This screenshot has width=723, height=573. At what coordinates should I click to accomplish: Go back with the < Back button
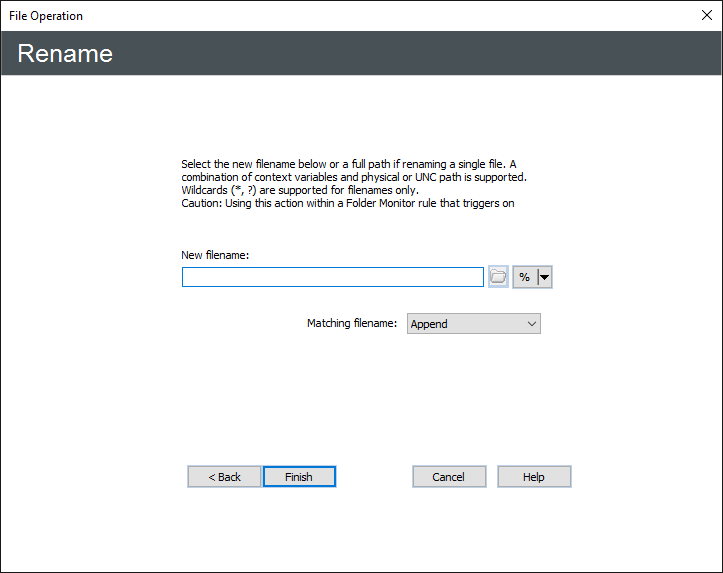coord(224,477)
